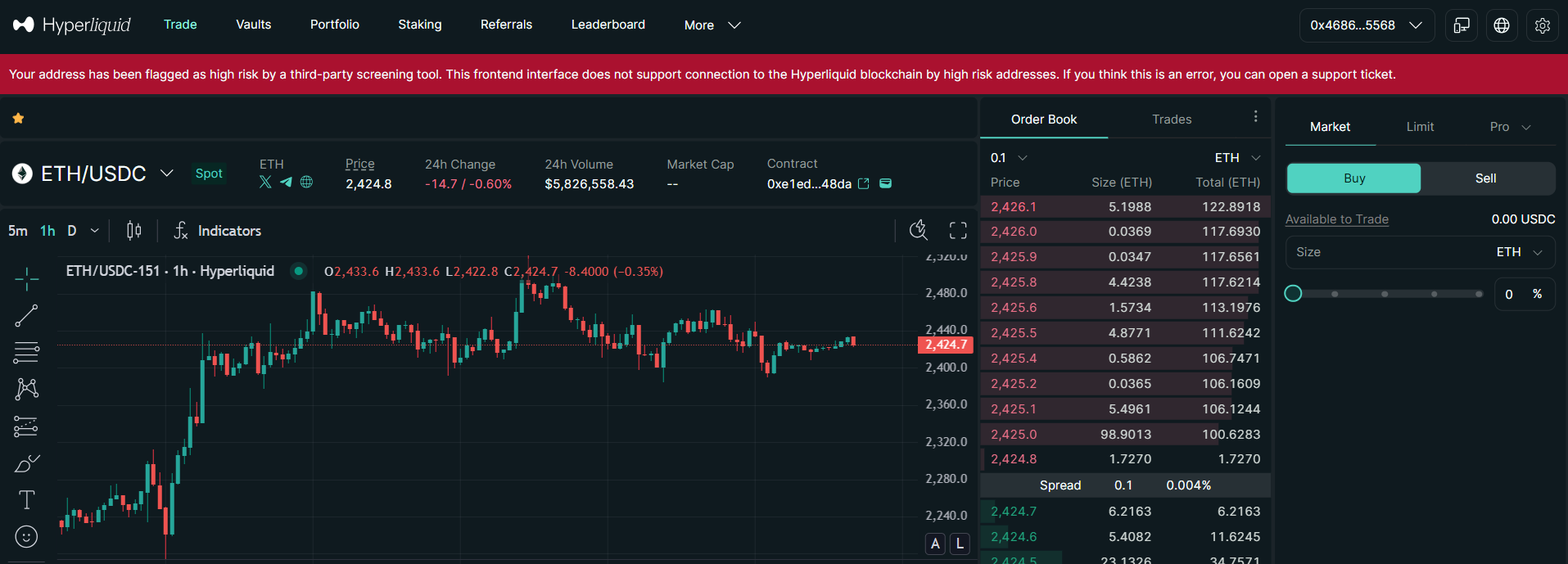Switch to Market order tab
This screenshot has width=1568, height=564.
tap(1330, 127)
